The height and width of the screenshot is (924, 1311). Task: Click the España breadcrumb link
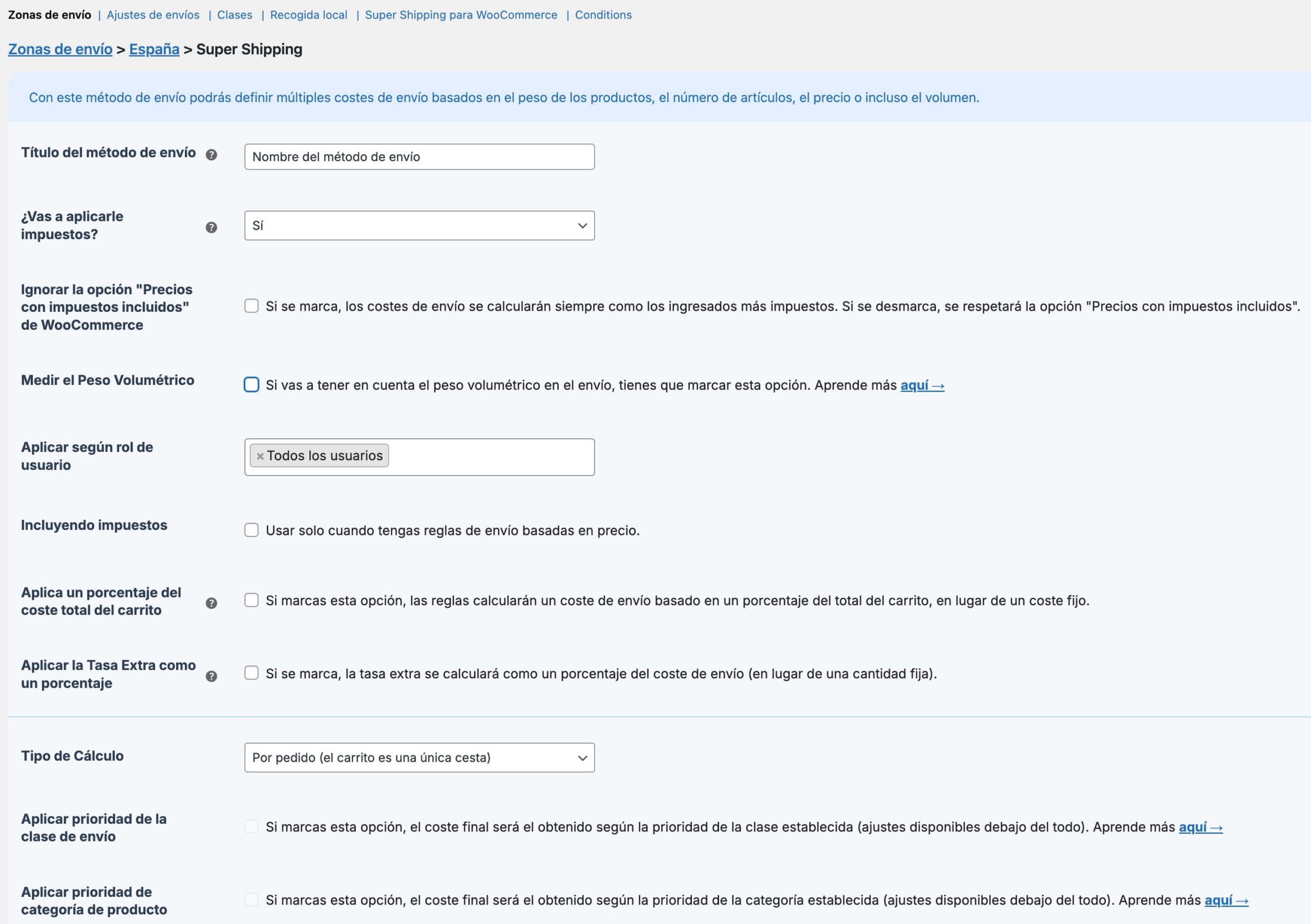[x=154, y=49]
